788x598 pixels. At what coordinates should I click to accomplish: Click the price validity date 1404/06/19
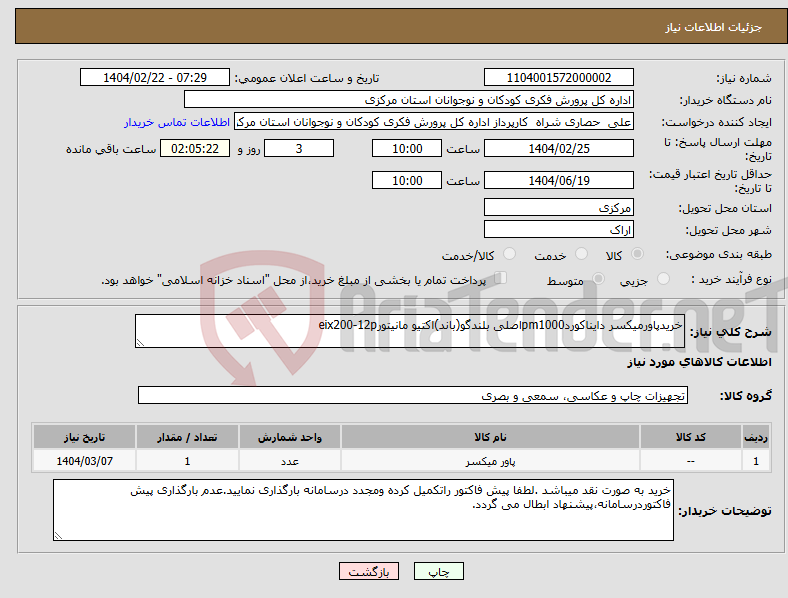pos(558,180)
